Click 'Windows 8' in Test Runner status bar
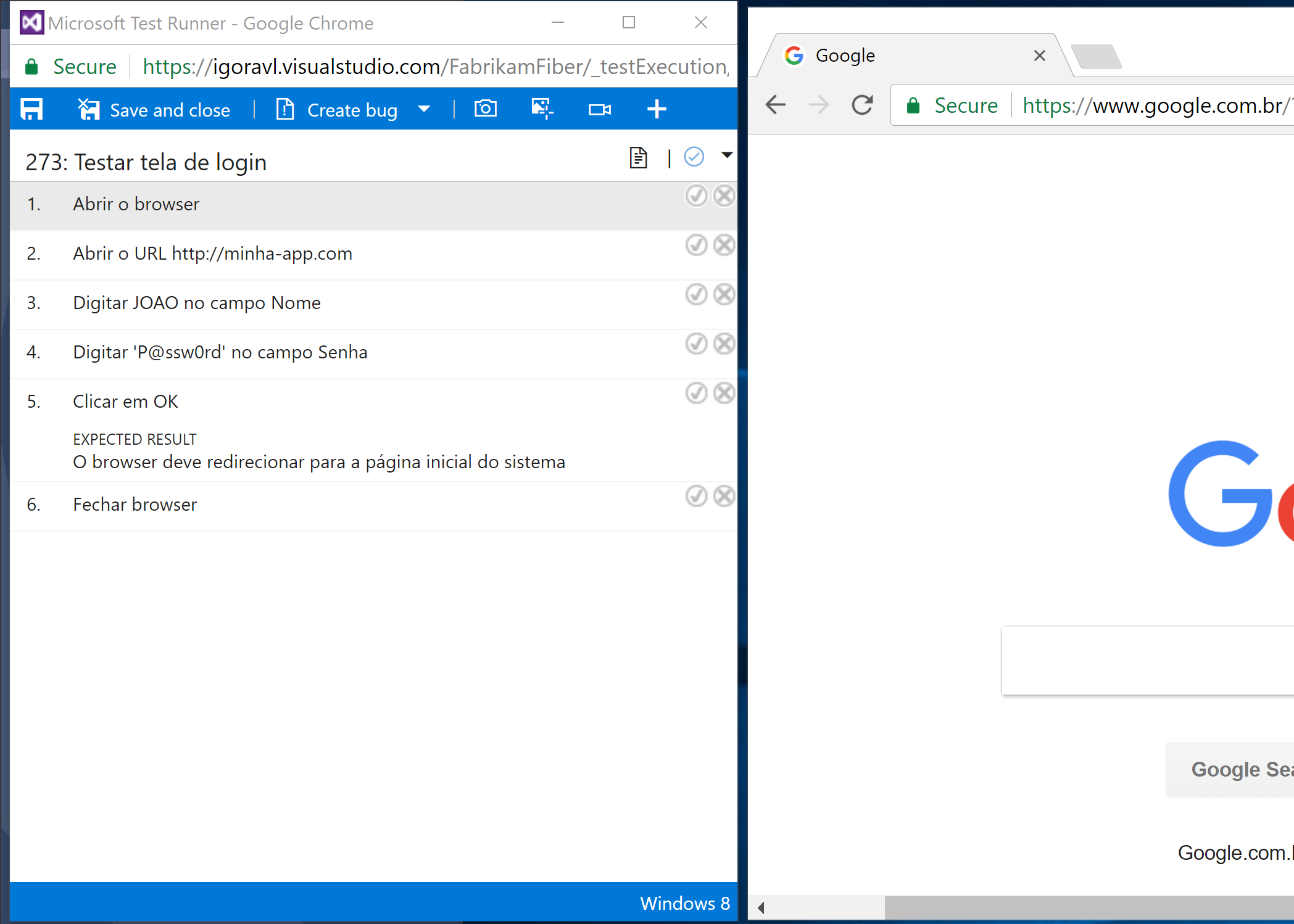This screenshot has width=1294, height=924. [x=685, y=903]
